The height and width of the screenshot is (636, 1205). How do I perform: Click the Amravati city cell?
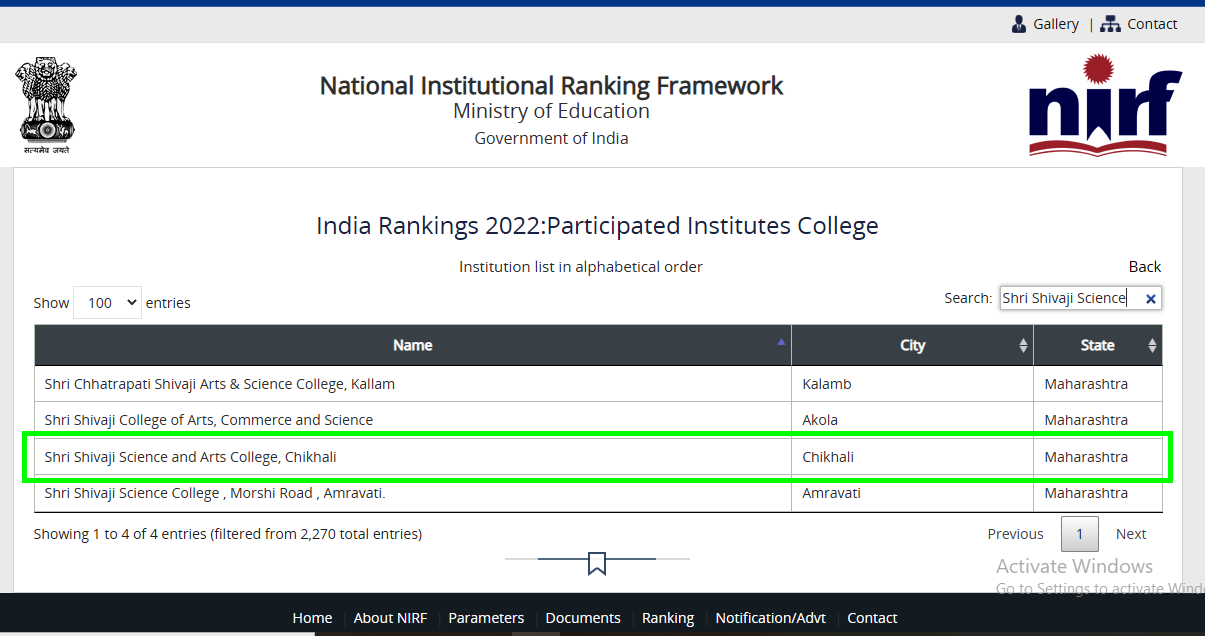pos(912,493)
